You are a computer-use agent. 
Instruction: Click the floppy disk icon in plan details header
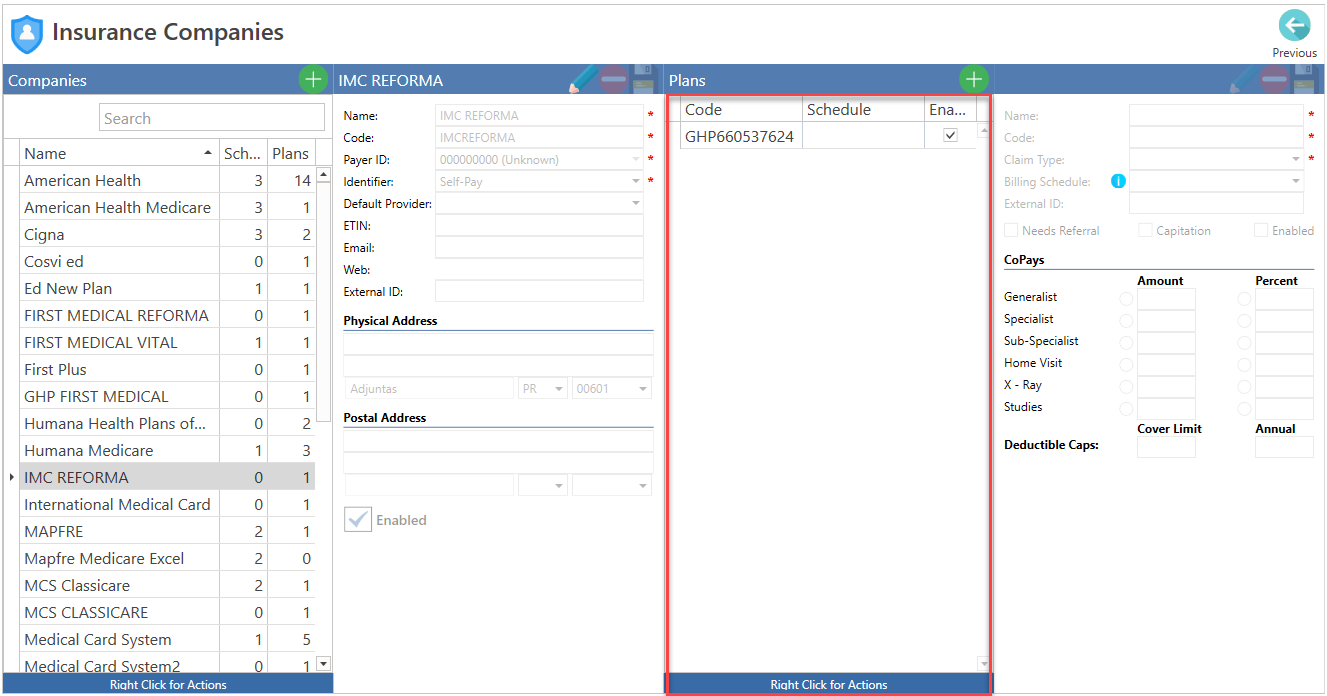(1304, 79)
